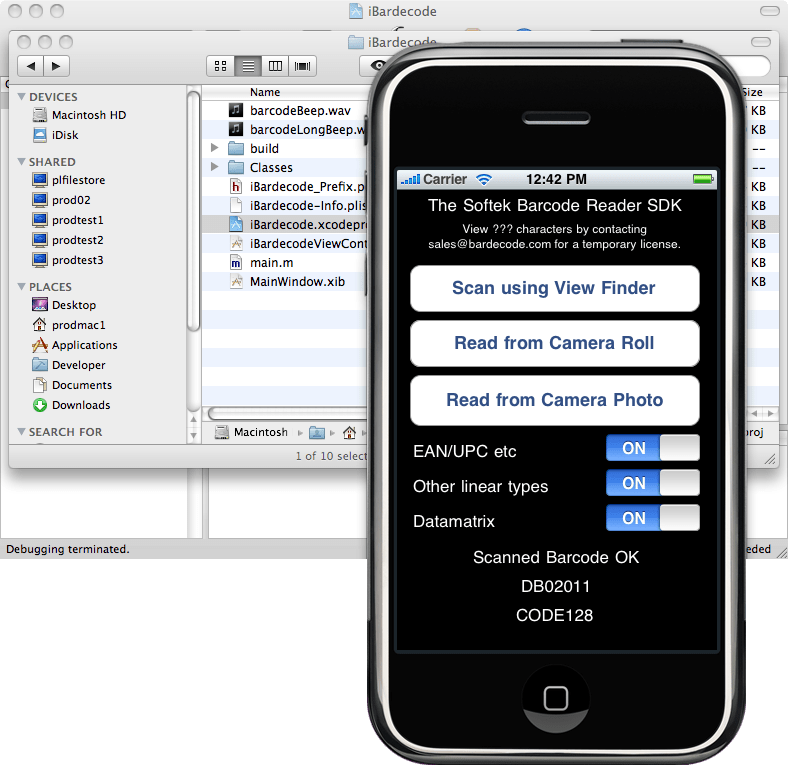Click the CODE128 barcode type text
This screenshot has height=765, width=788.
tap(555, 616)
